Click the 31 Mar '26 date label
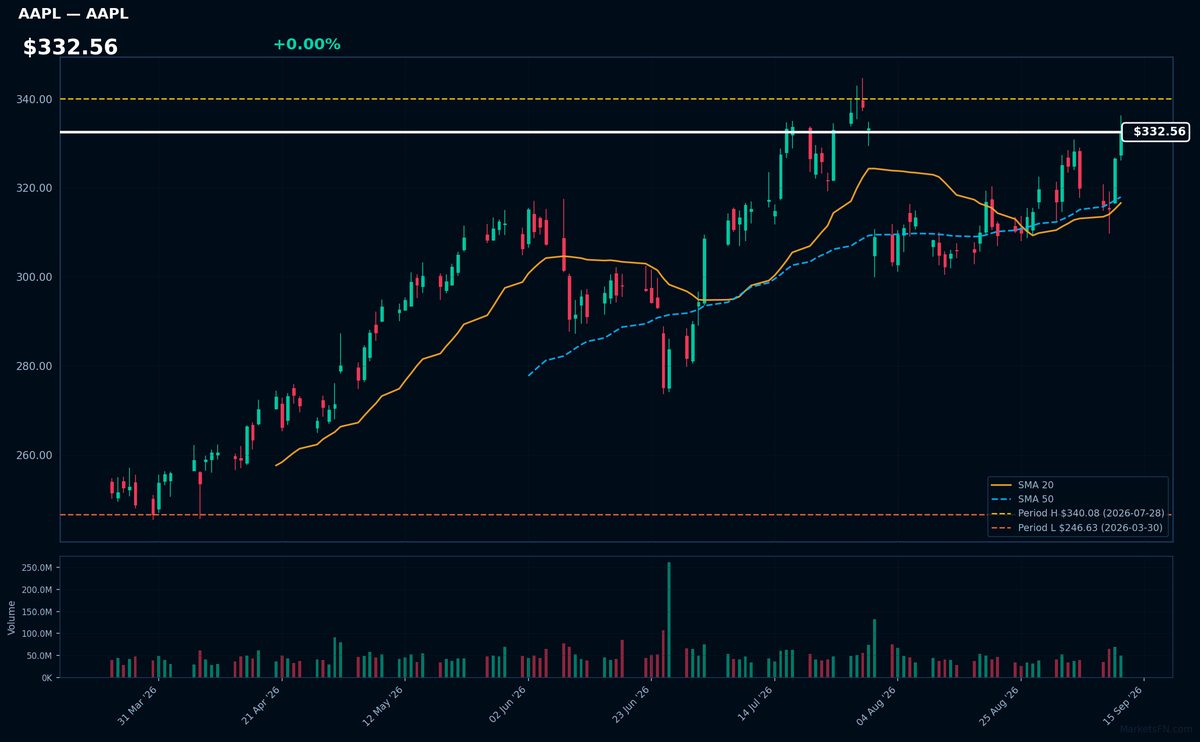1200x742 pixels. pyautogui.click(x=138, y=706)
